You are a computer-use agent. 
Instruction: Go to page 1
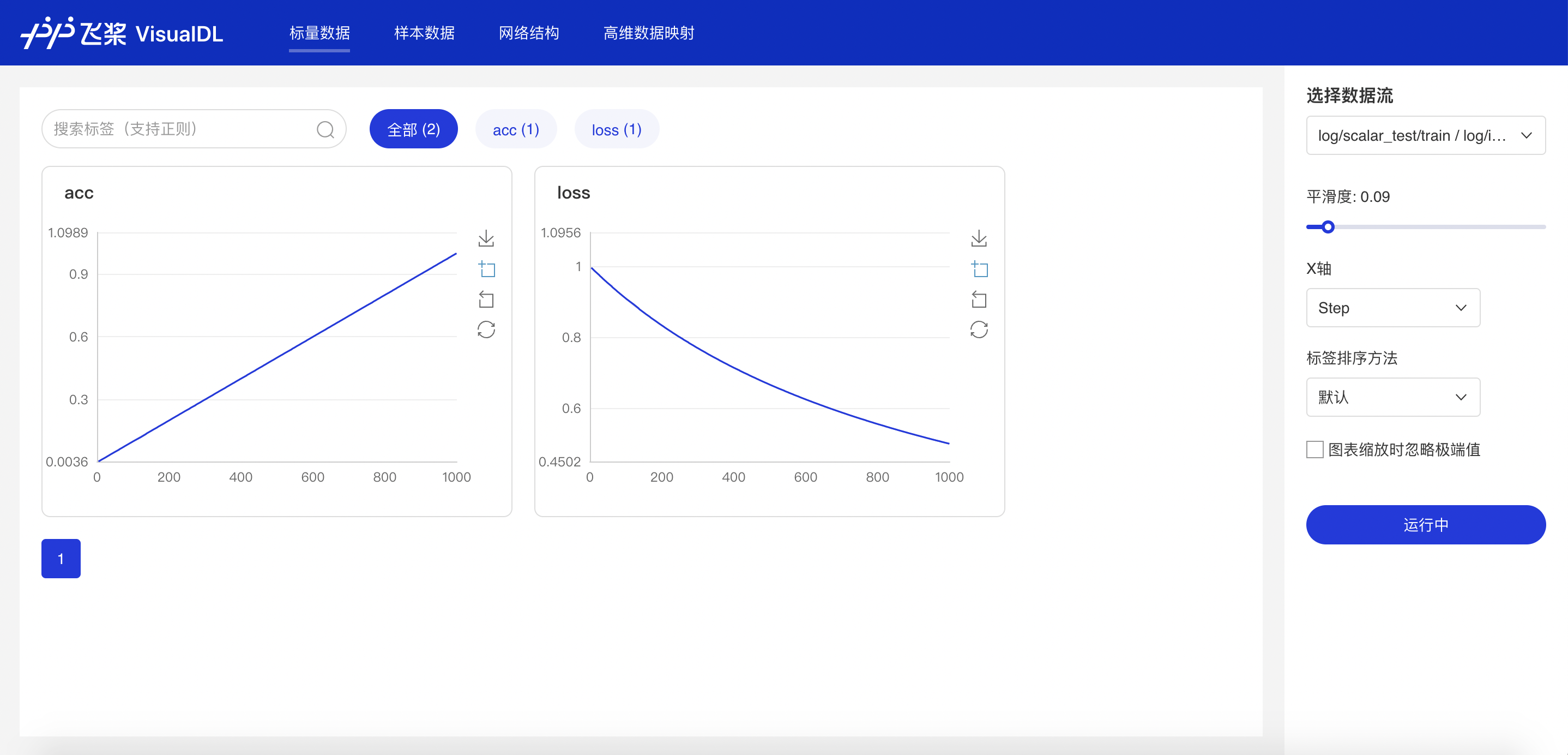coord(61,558)
